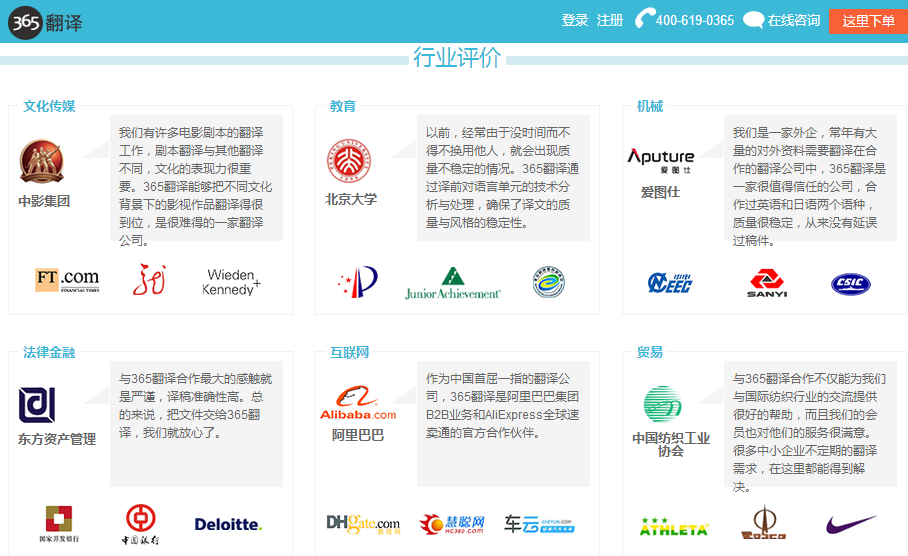Click the 贸易 category heading
Screen dimensions: 908x556
coord(650,352)
